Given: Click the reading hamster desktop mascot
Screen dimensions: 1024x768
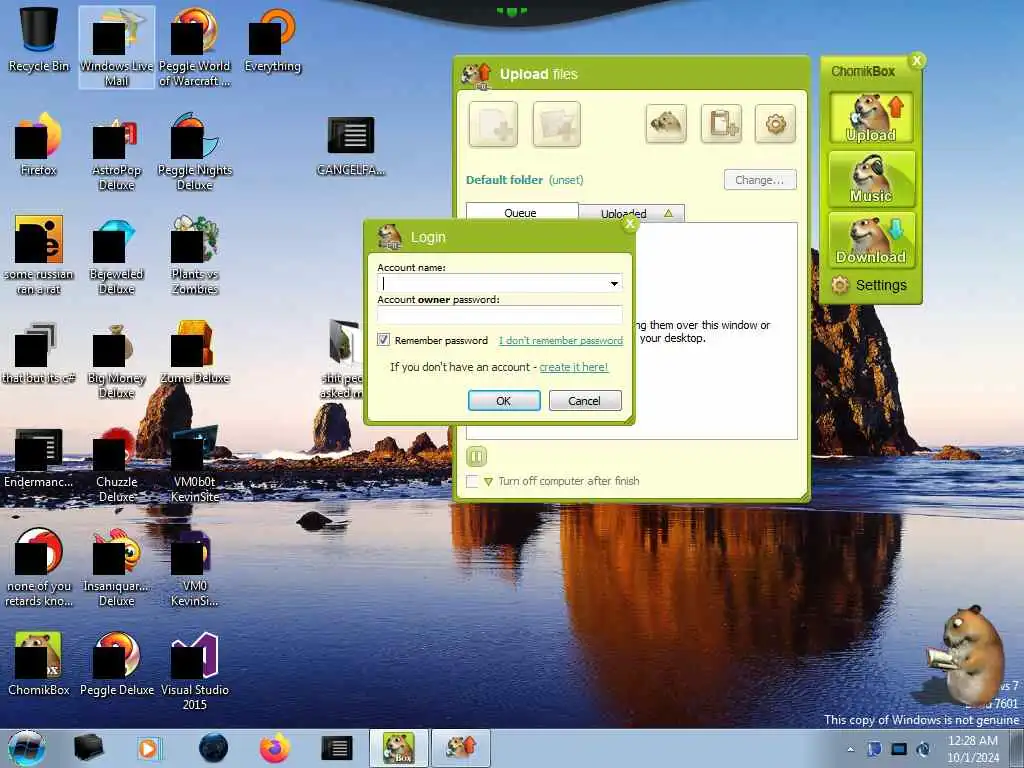Looking at the screenshot, I should pyautogui.click(x=966, y=654).
